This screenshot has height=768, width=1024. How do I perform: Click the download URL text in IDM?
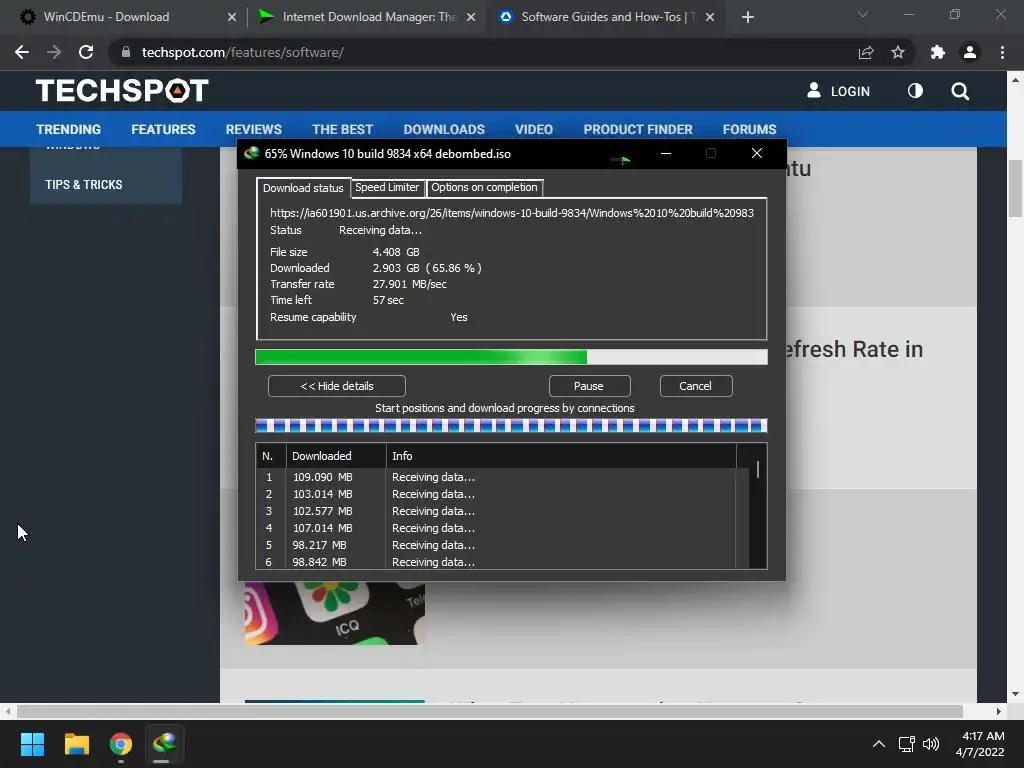point(512,213)
